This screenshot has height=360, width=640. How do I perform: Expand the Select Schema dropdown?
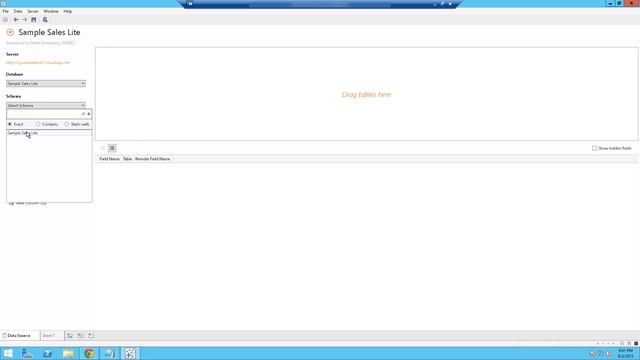click(x=46, y=106)
